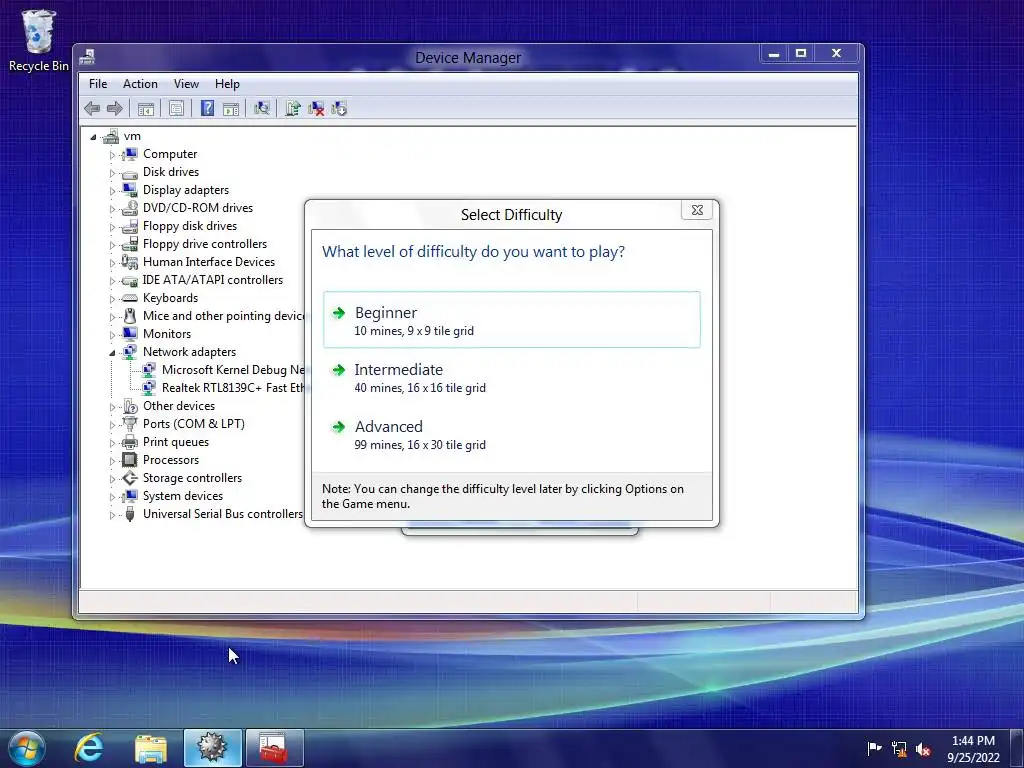Select the Microsoft Kernel Debug network adapter
The image size is (1024, 768).
[x=233, y=370]
